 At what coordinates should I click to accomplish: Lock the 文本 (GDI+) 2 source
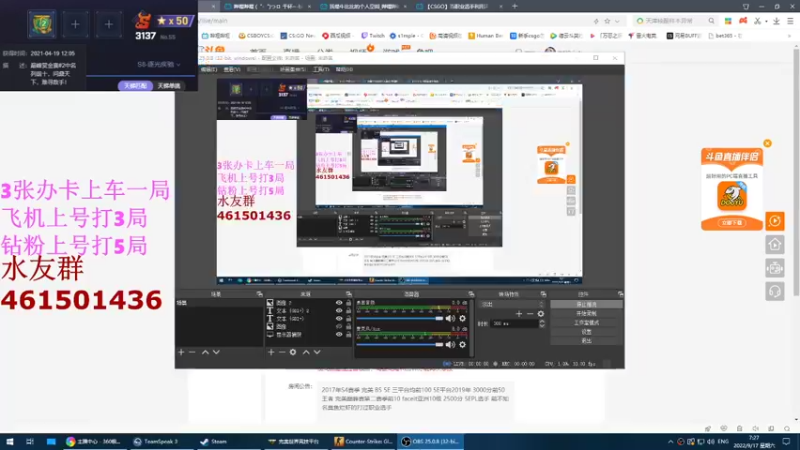(x=349, y=311)
